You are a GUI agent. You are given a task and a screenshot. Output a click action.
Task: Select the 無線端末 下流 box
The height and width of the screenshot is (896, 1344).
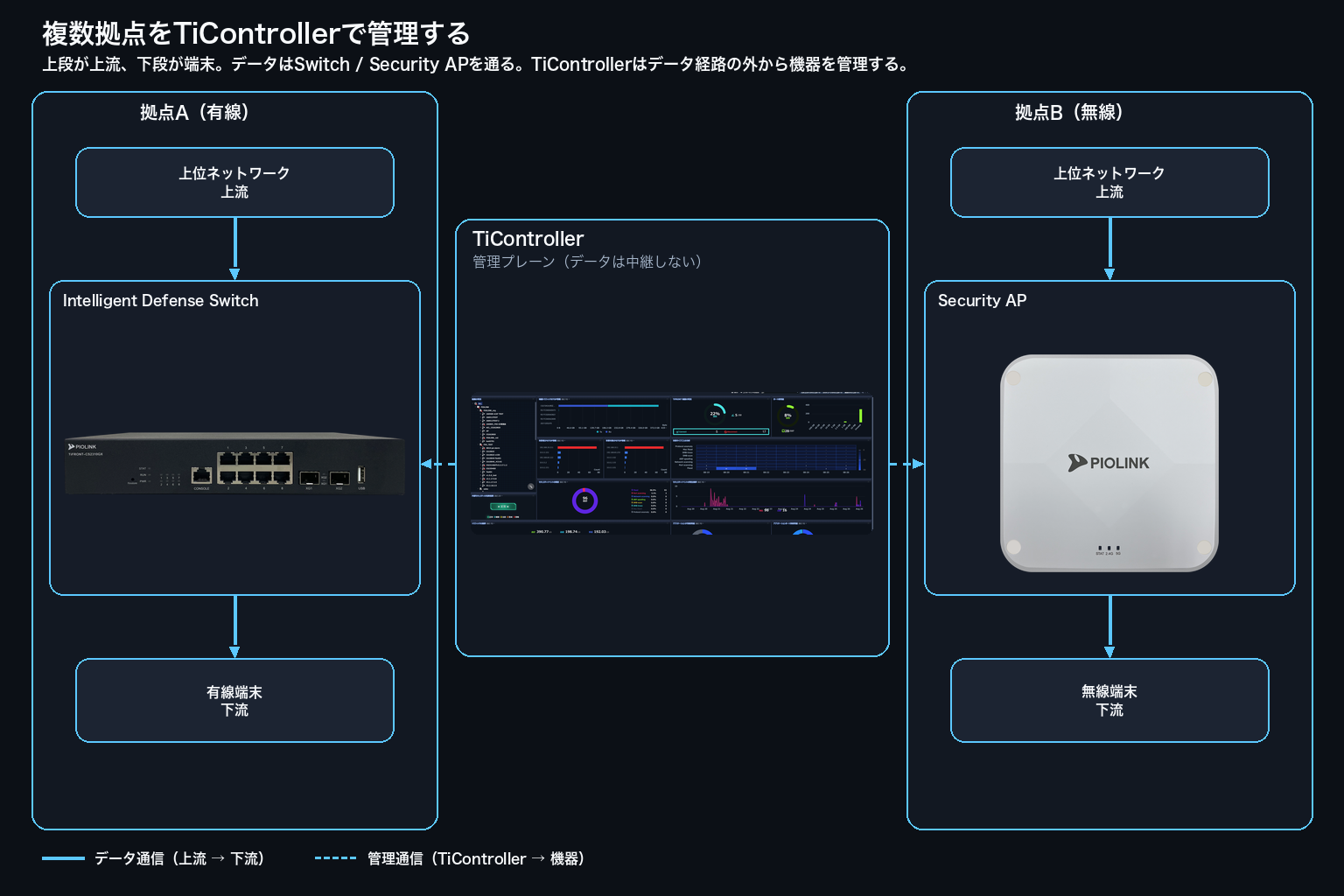1109,700
